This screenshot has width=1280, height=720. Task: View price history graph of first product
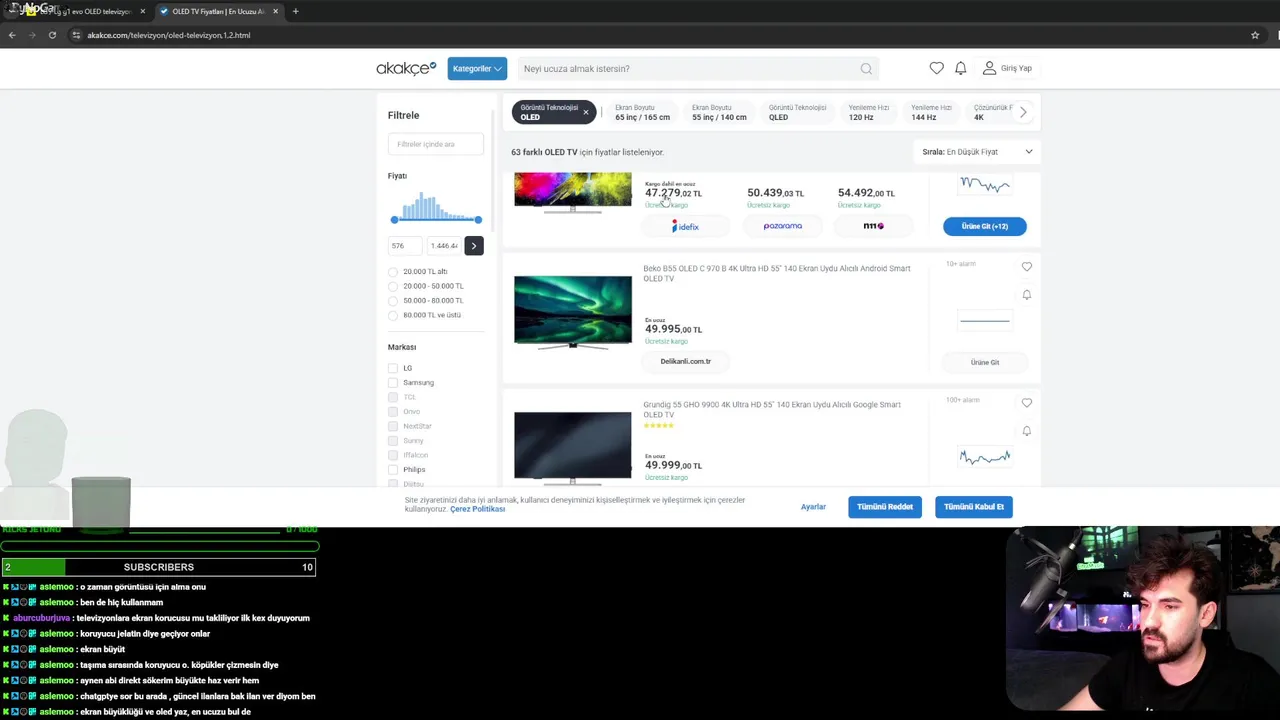985,185
